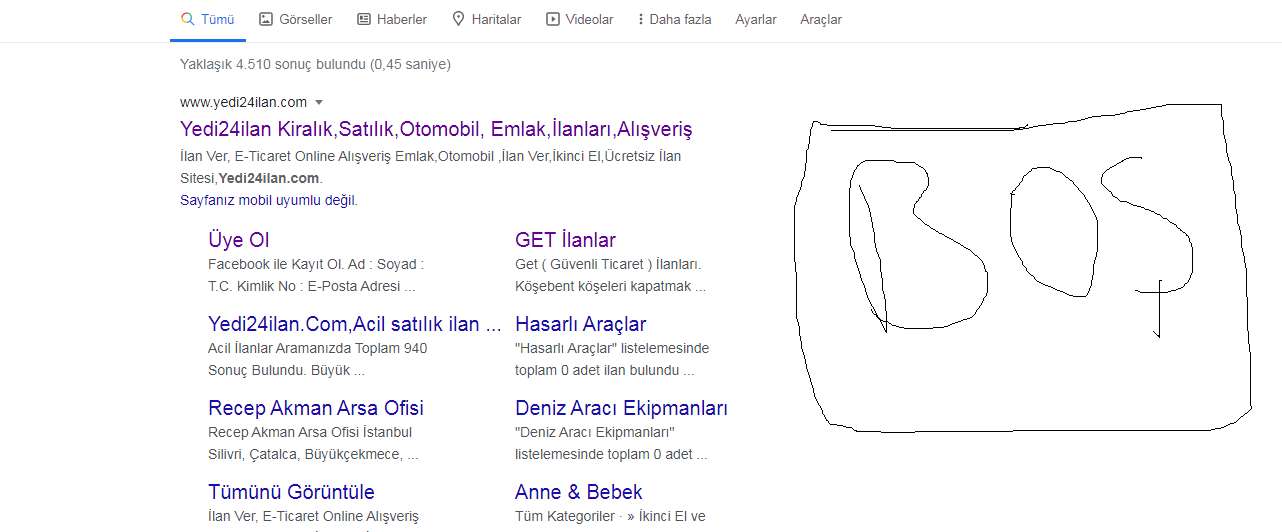This screenshot has height=532, width=1282.
Task: Click the Videolar play icon
Action: [x=552, y=19]
